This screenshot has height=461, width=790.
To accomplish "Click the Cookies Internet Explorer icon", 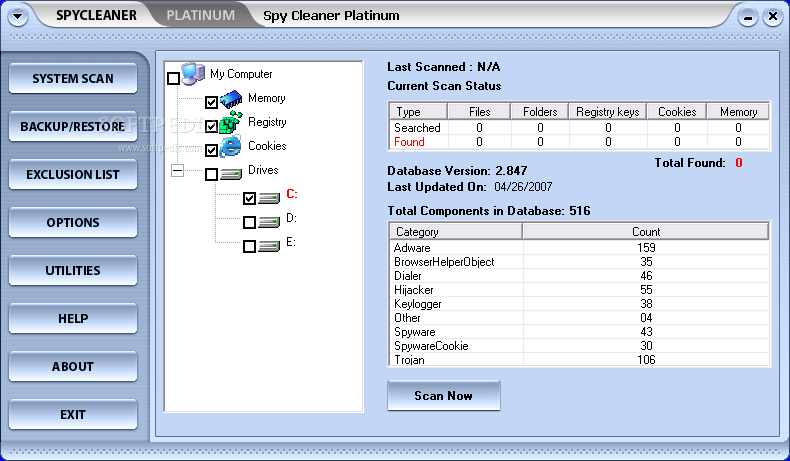I will tap(230, 147).
